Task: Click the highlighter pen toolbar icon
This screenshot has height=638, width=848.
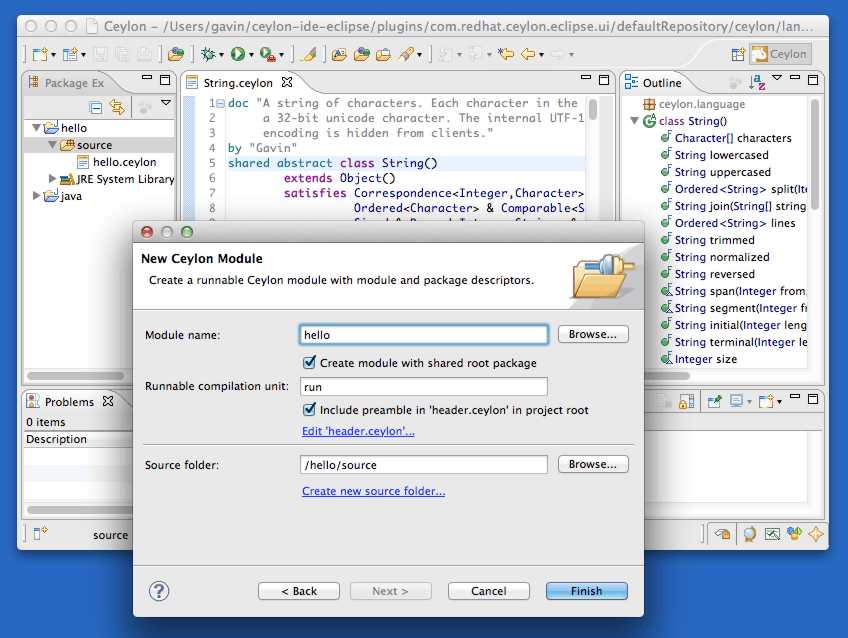Action: (309, 54)
